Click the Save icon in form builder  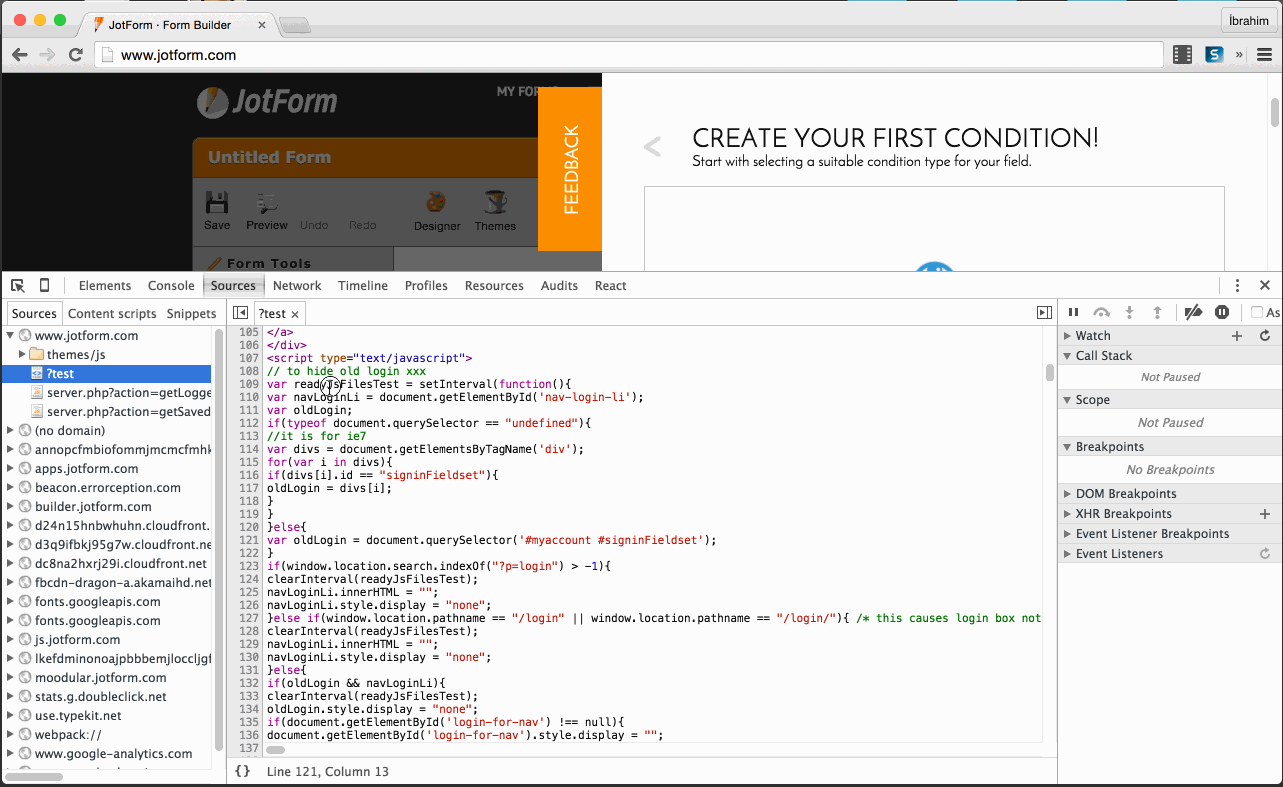coord(217,211)
